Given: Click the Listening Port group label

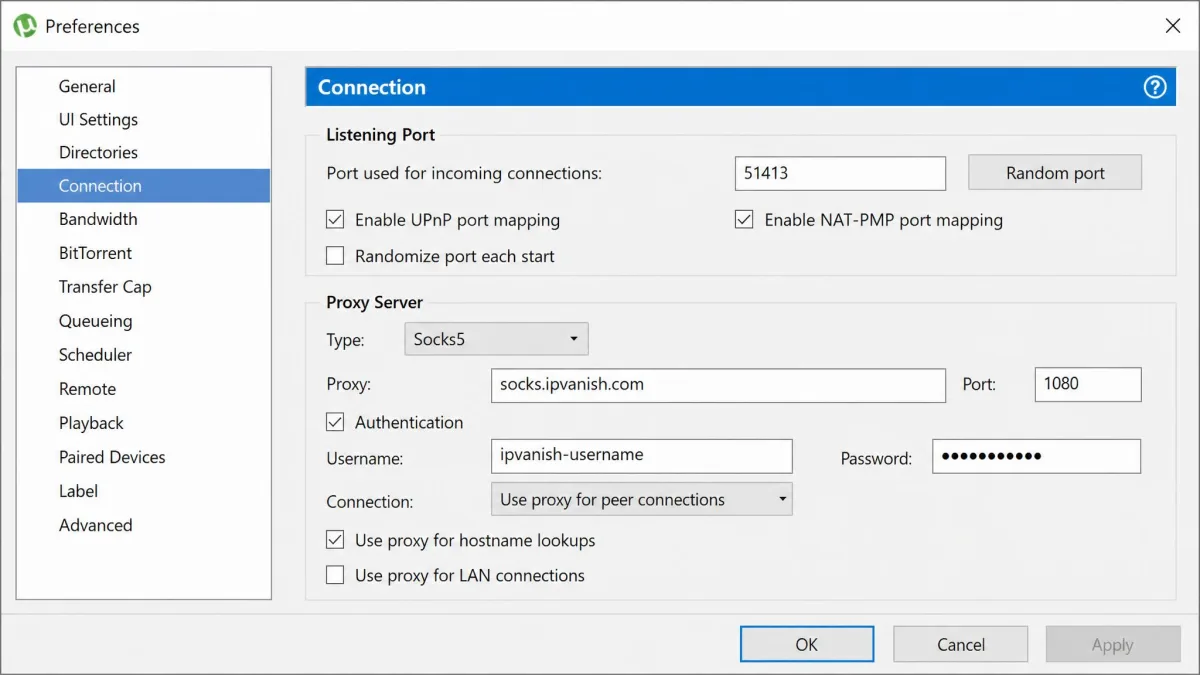Looking at the screenshot, I should pyautogui.click(x=381, y=135).
